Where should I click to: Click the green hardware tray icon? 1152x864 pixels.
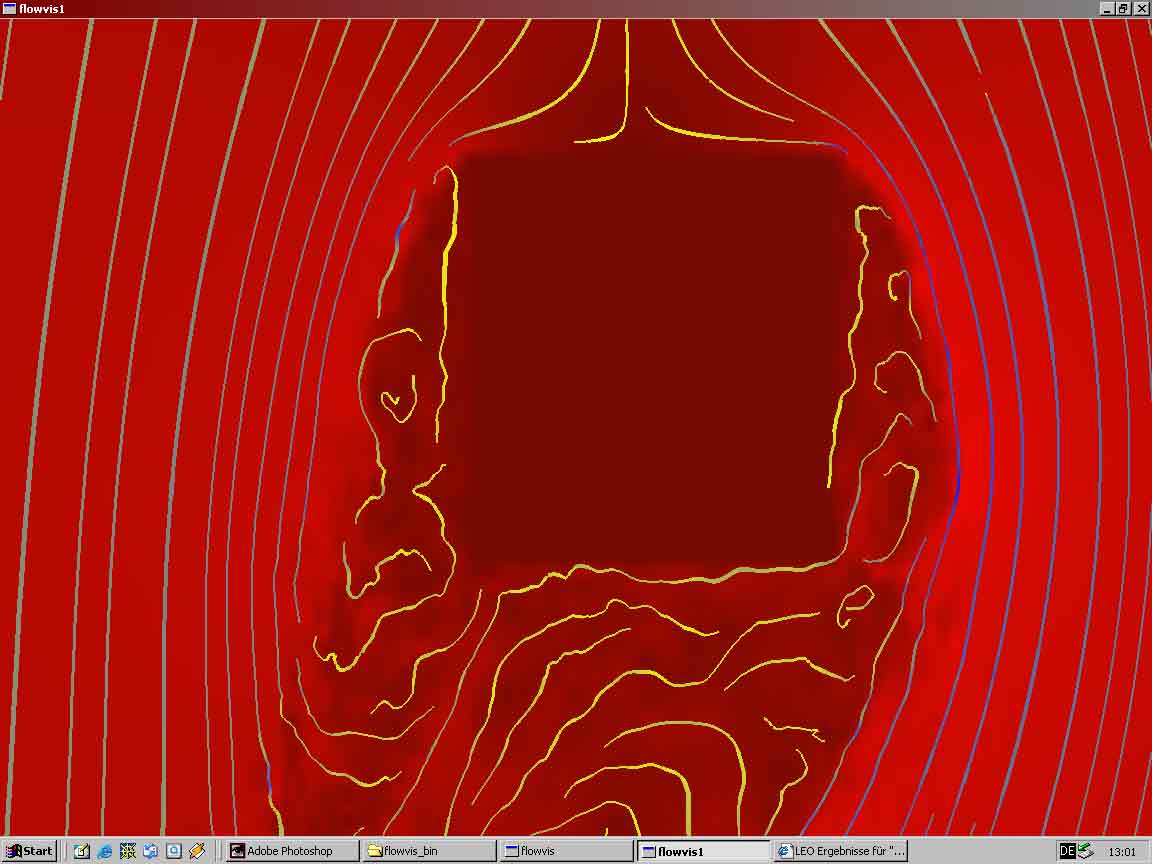(1085, 851)
